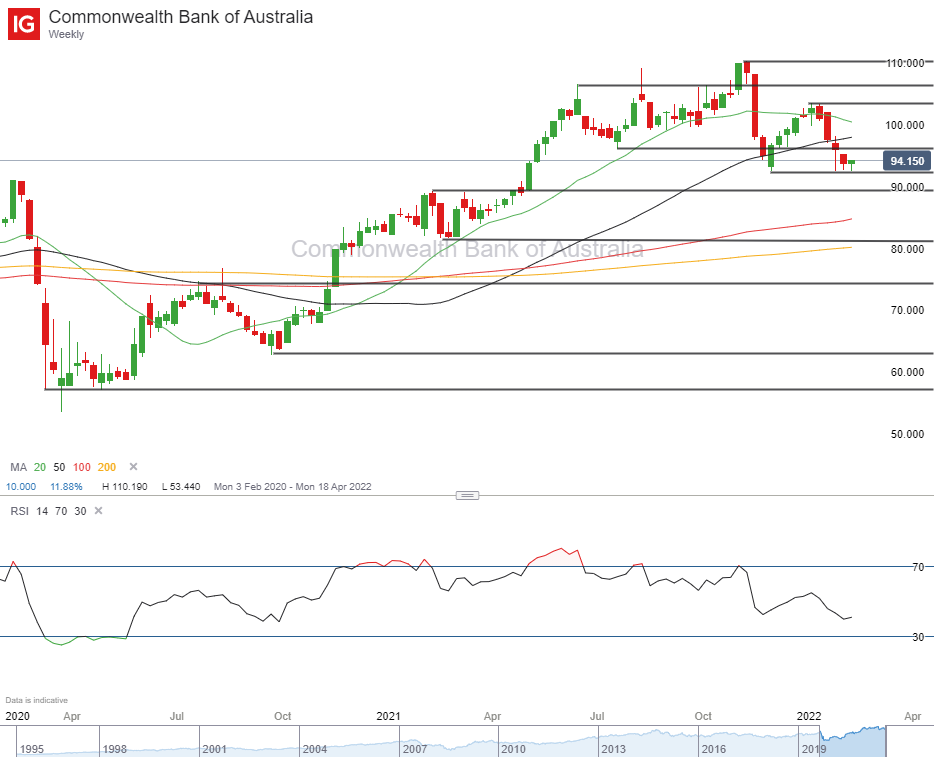The image size is (934, 757).
Task: Click the RSI 30 axis level label
Action: 919,637
